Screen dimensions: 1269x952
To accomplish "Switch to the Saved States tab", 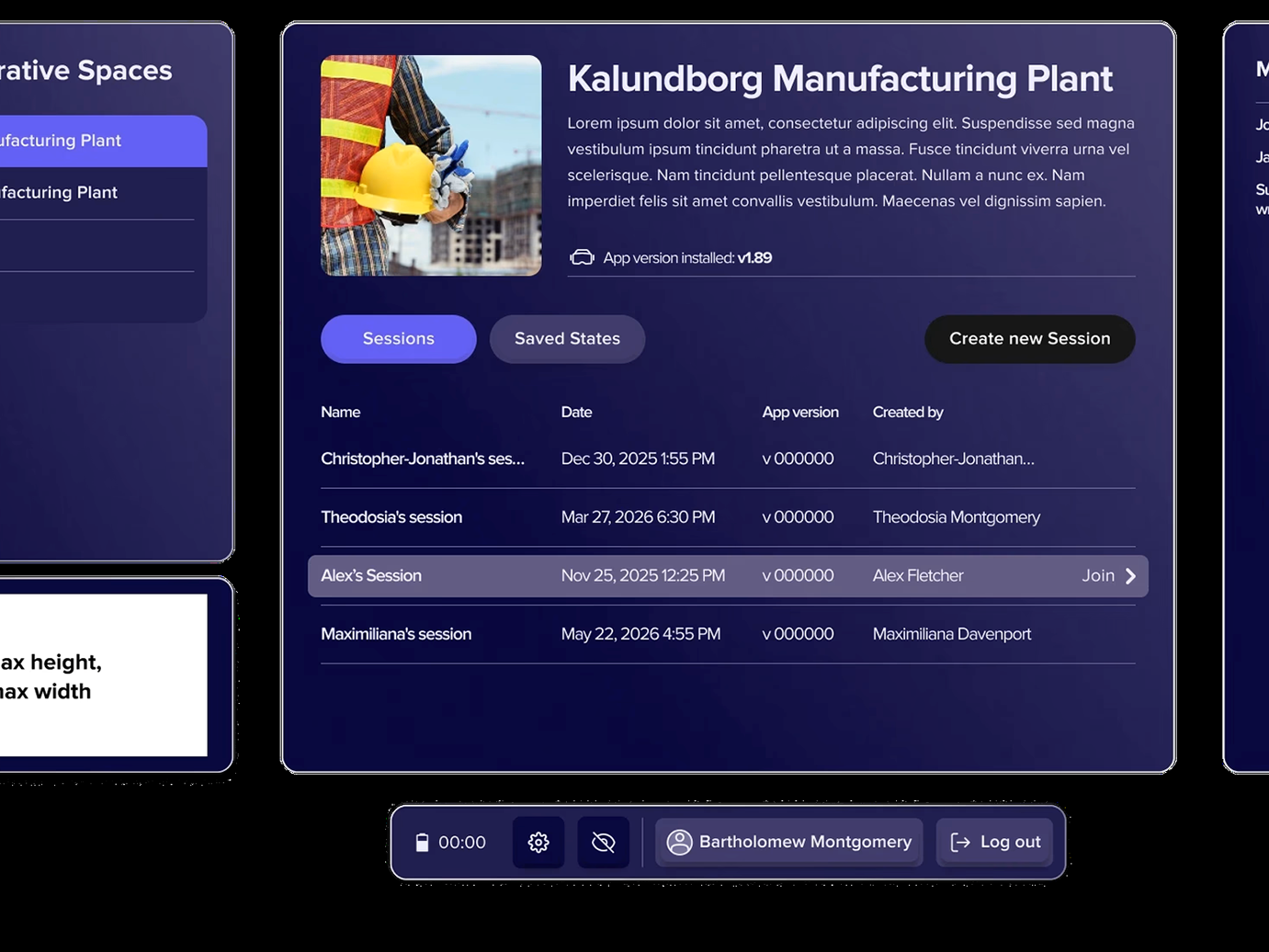I will (x=567, y=339).
